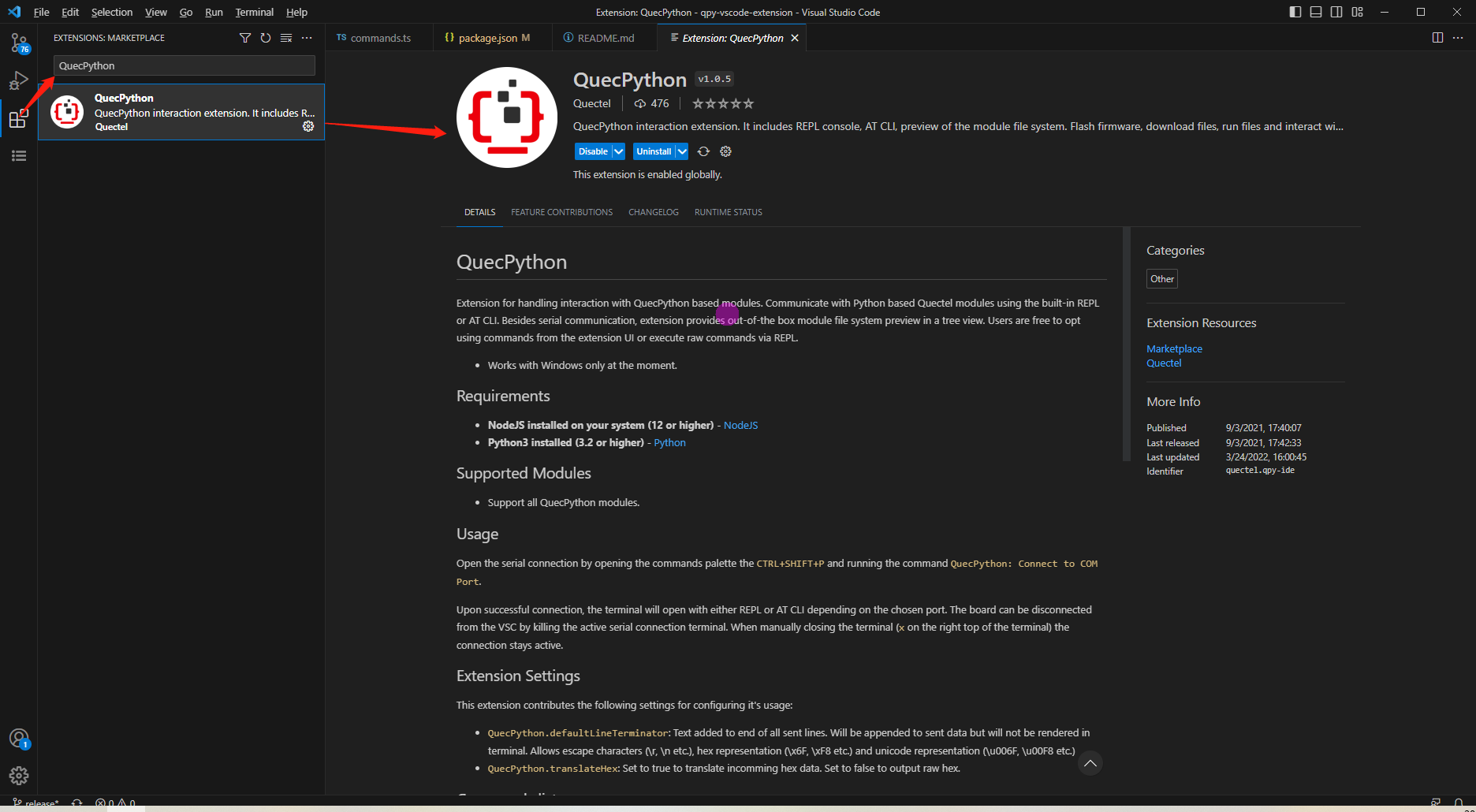
Task: Click the Disable button
Action: point(593,151)
